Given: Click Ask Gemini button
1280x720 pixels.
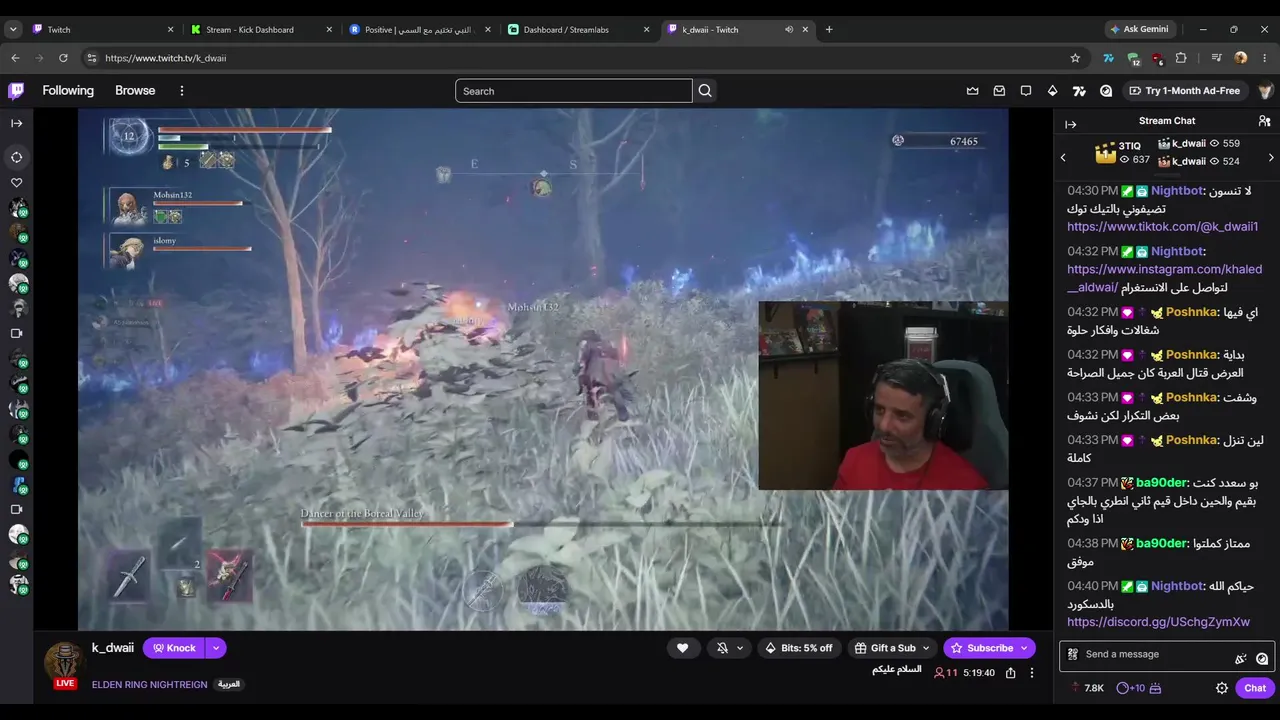Looking at the screenshot, I should (x=1138, y=30).
